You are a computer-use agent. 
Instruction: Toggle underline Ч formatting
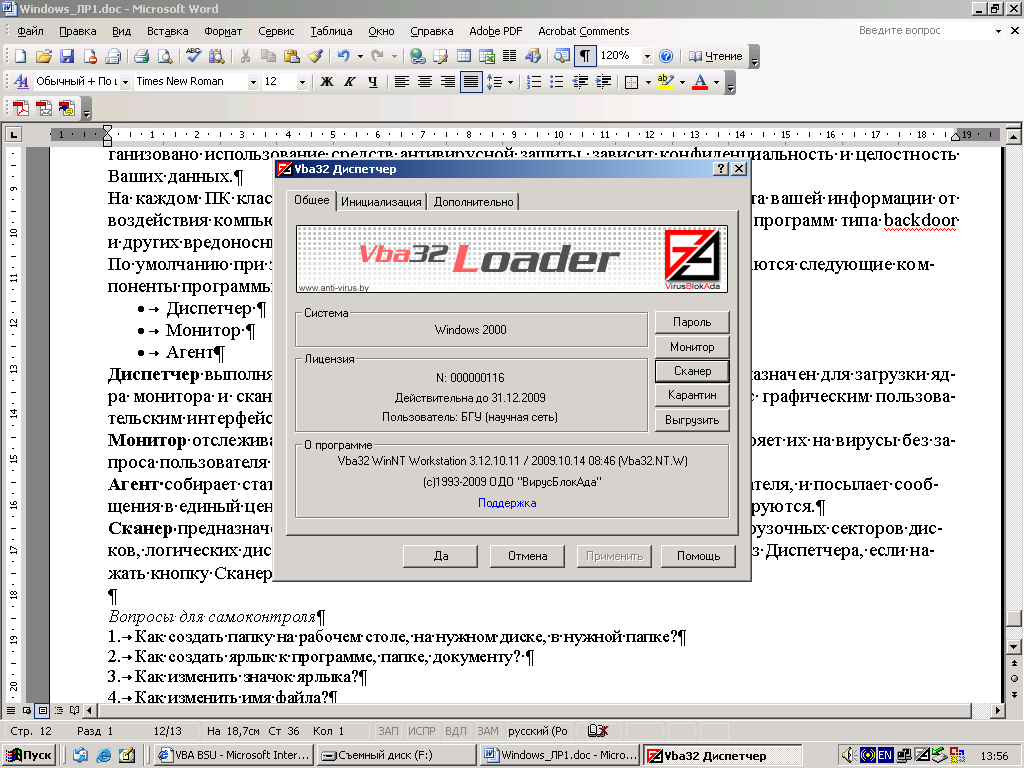coord(373,82)
